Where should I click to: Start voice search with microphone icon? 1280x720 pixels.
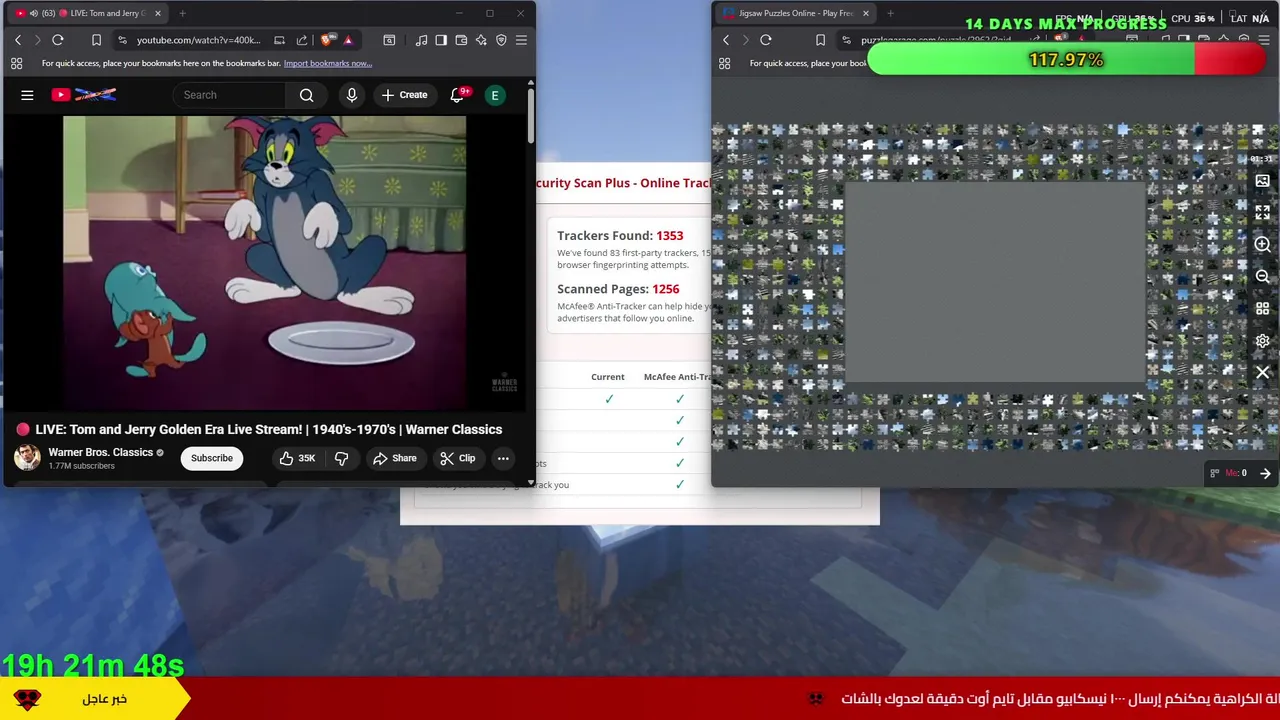(351, 95)
